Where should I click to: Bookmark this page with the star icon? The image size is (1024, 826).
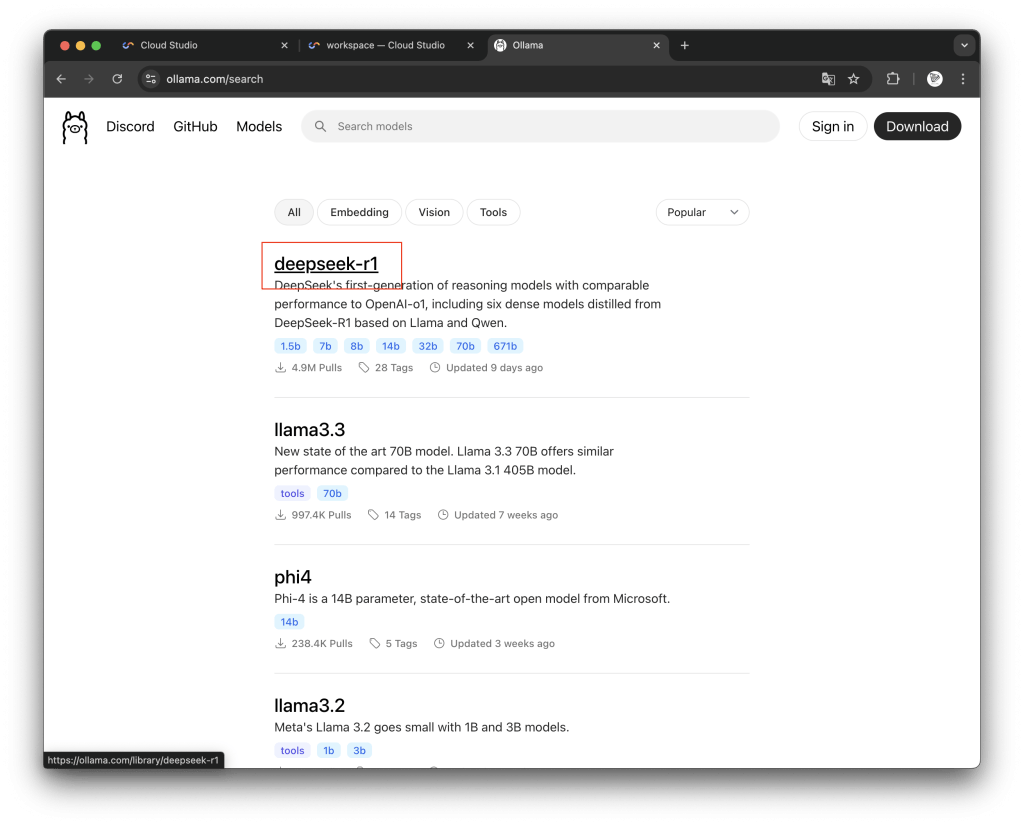(854, 79)
